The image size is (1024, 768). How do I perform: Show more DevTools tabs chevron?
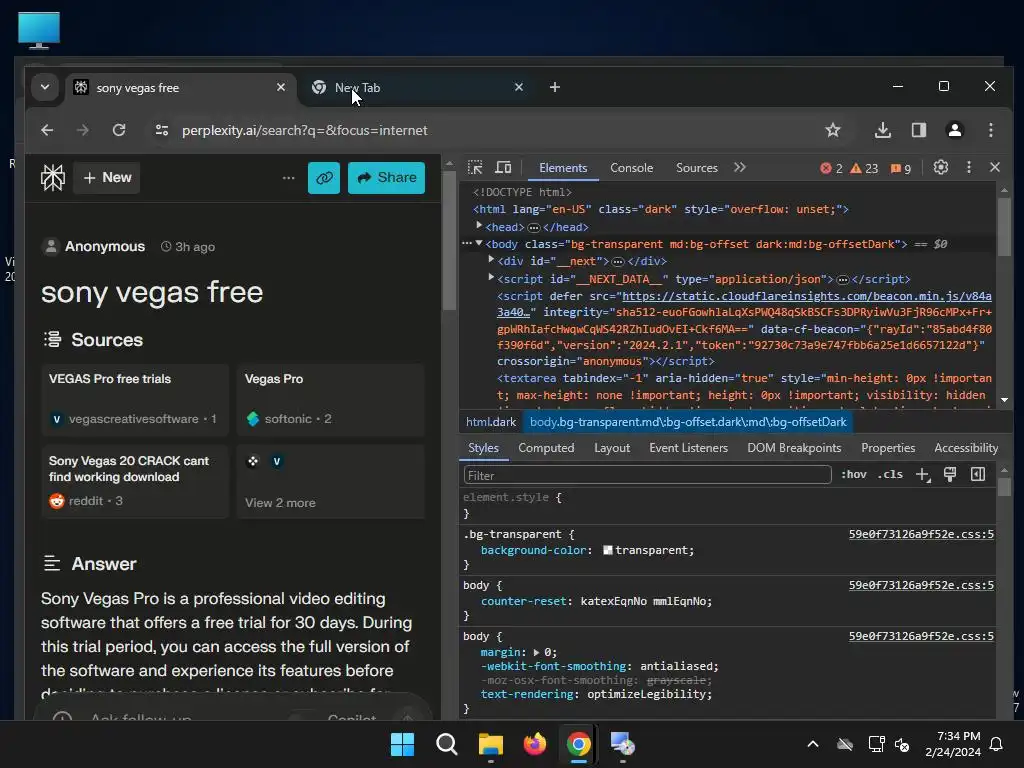[739, 168]
